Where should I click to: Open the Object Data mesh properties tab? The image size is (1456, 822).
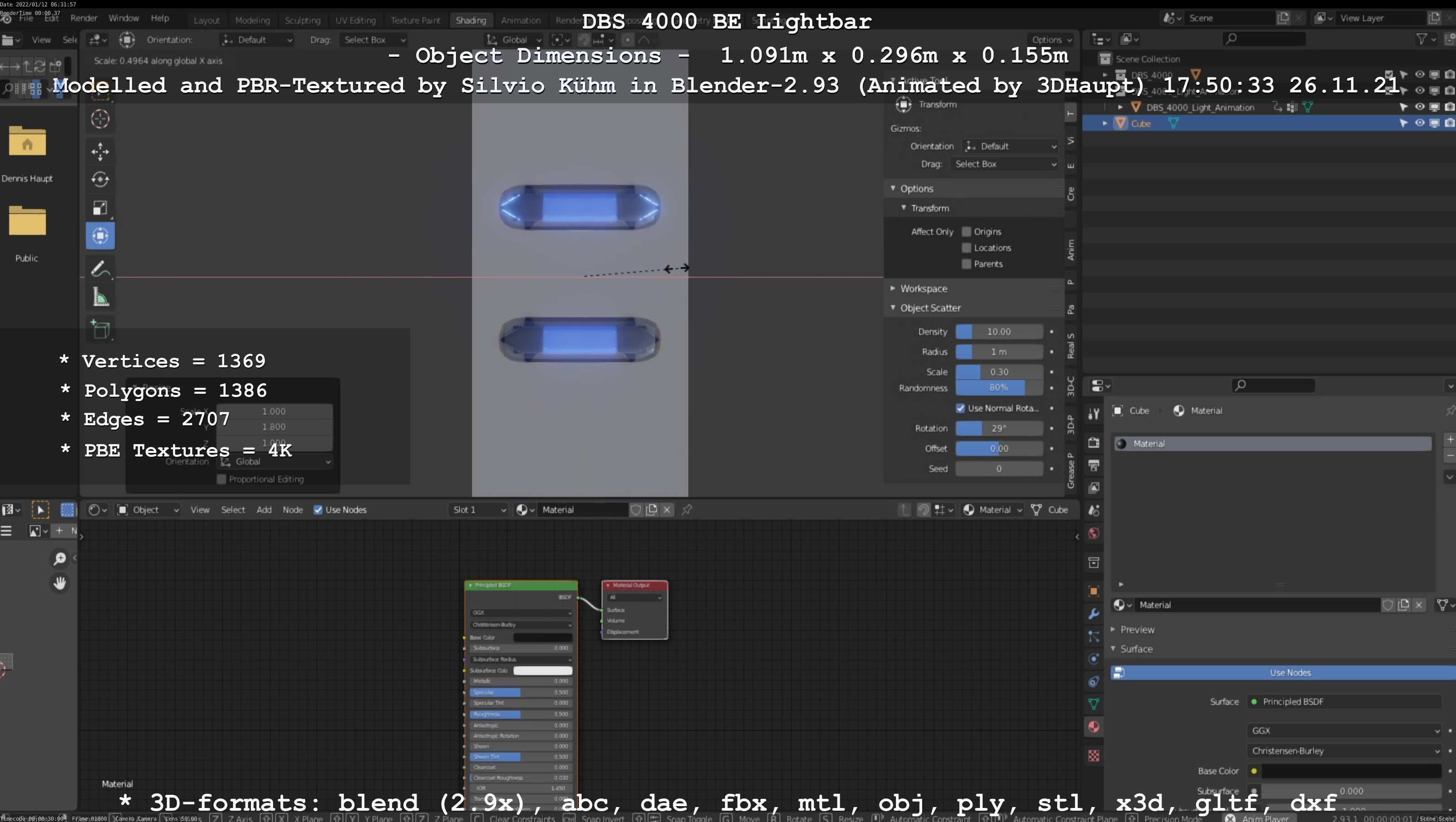coord(1094,704)
